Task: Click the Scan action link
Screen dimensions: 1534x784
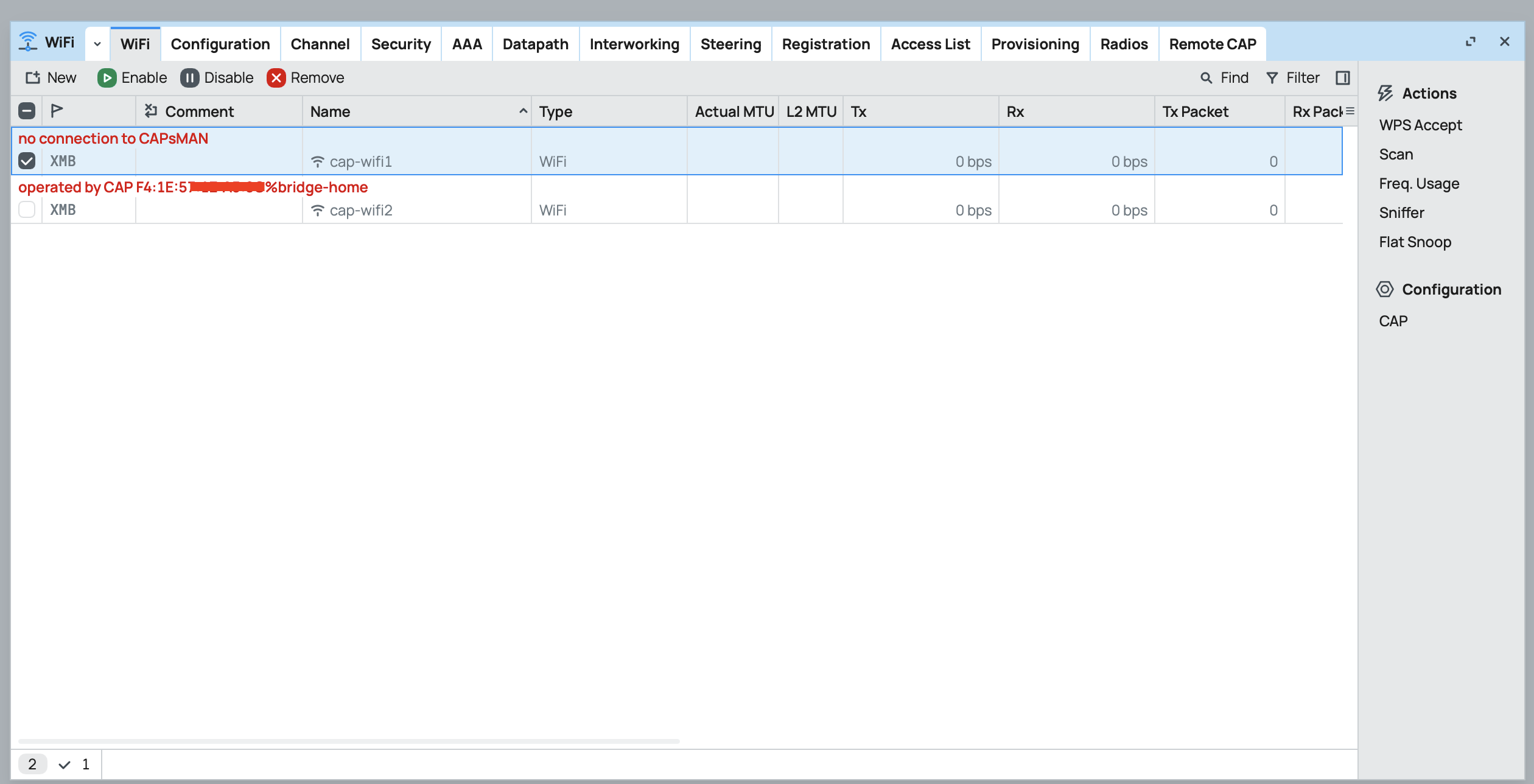Action: 1396,155
